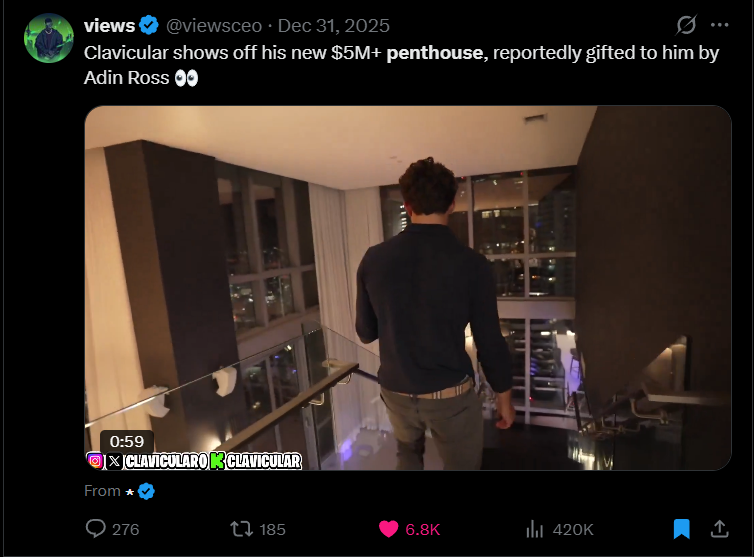Click the 420K views count
The image size is (754, 557).
[573, 530]
